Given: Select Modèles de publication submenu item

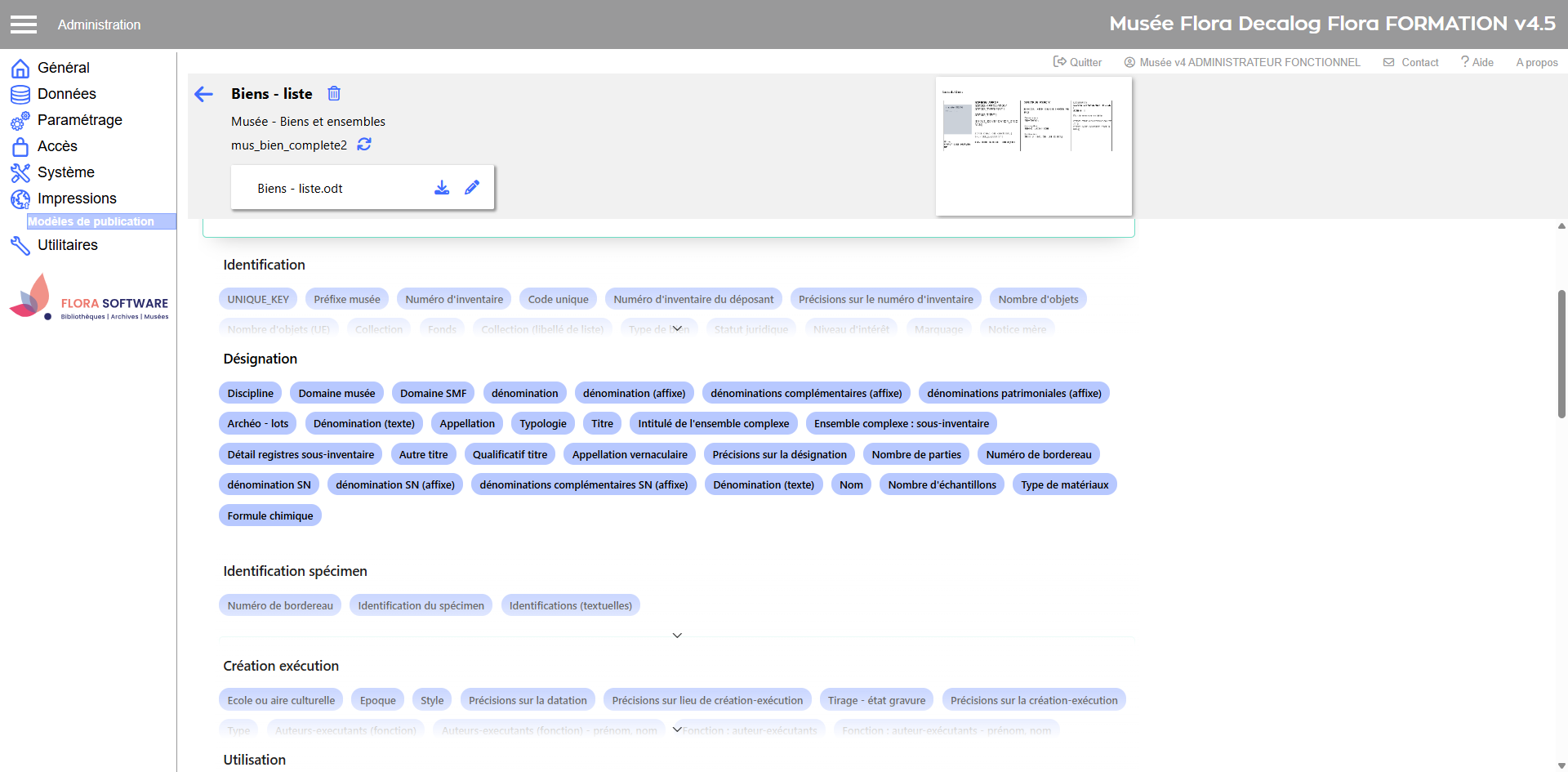Looking at the screenshot, I should (91, 221).
